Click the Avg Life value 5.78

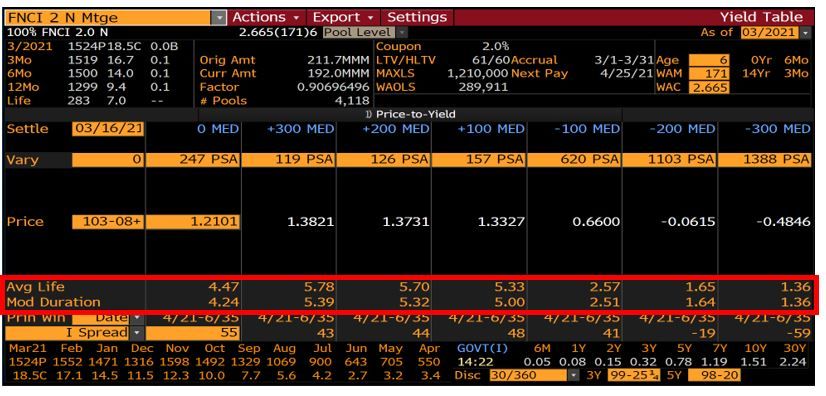point(320,287)
